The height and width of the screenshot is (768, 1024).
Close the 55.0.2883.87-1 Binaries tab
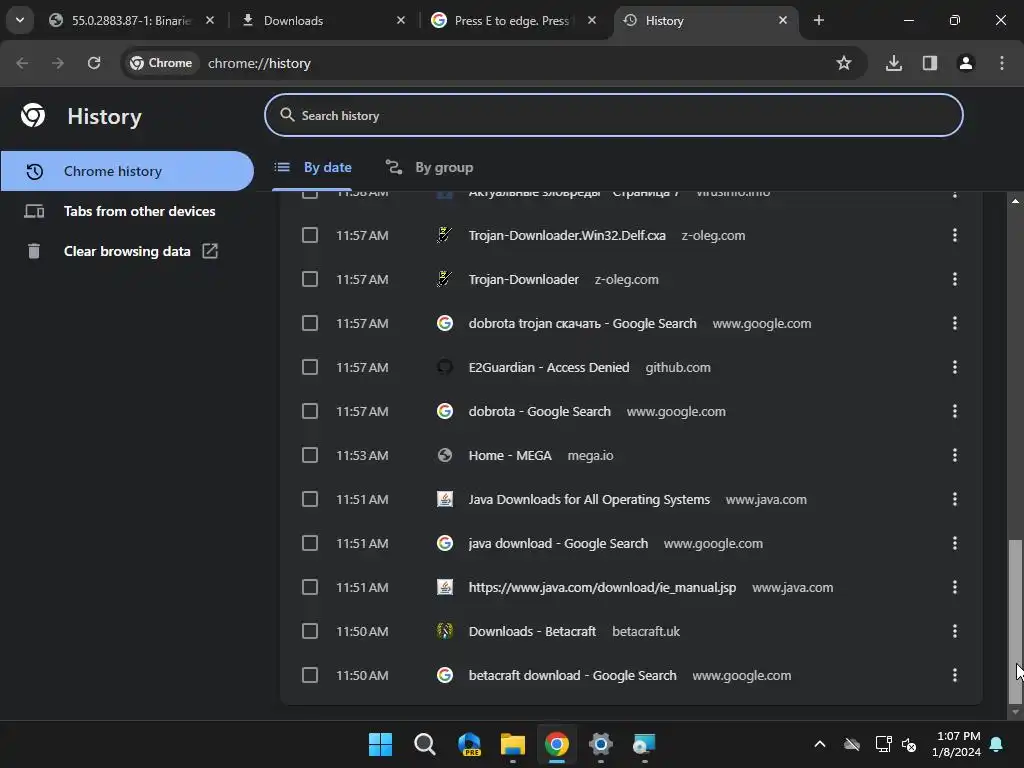[210, 20]
